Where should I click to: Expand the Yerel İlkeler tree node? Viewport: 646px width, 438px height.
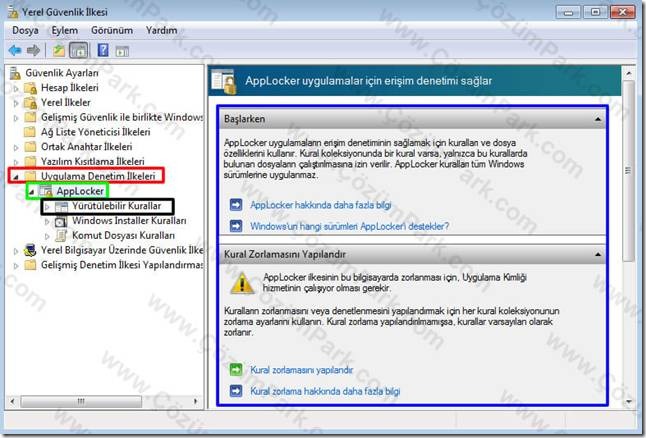click(x=16, y=103)
